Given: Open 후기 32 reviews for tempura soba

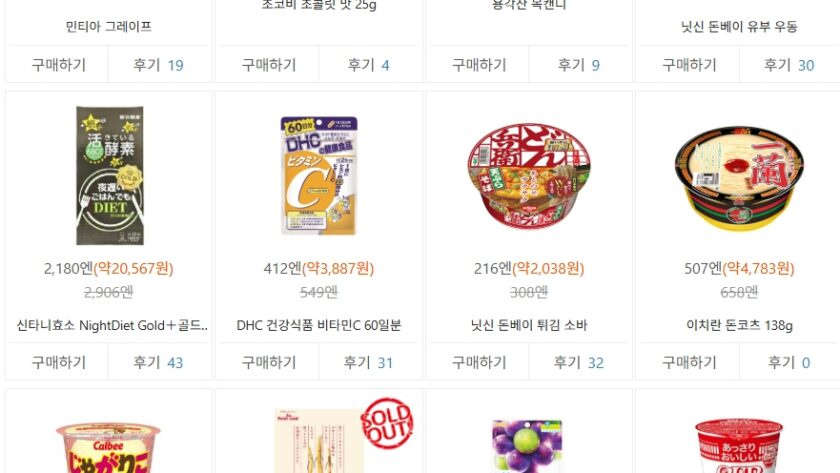Looking at the screenshot, I should tap(579, 363).
